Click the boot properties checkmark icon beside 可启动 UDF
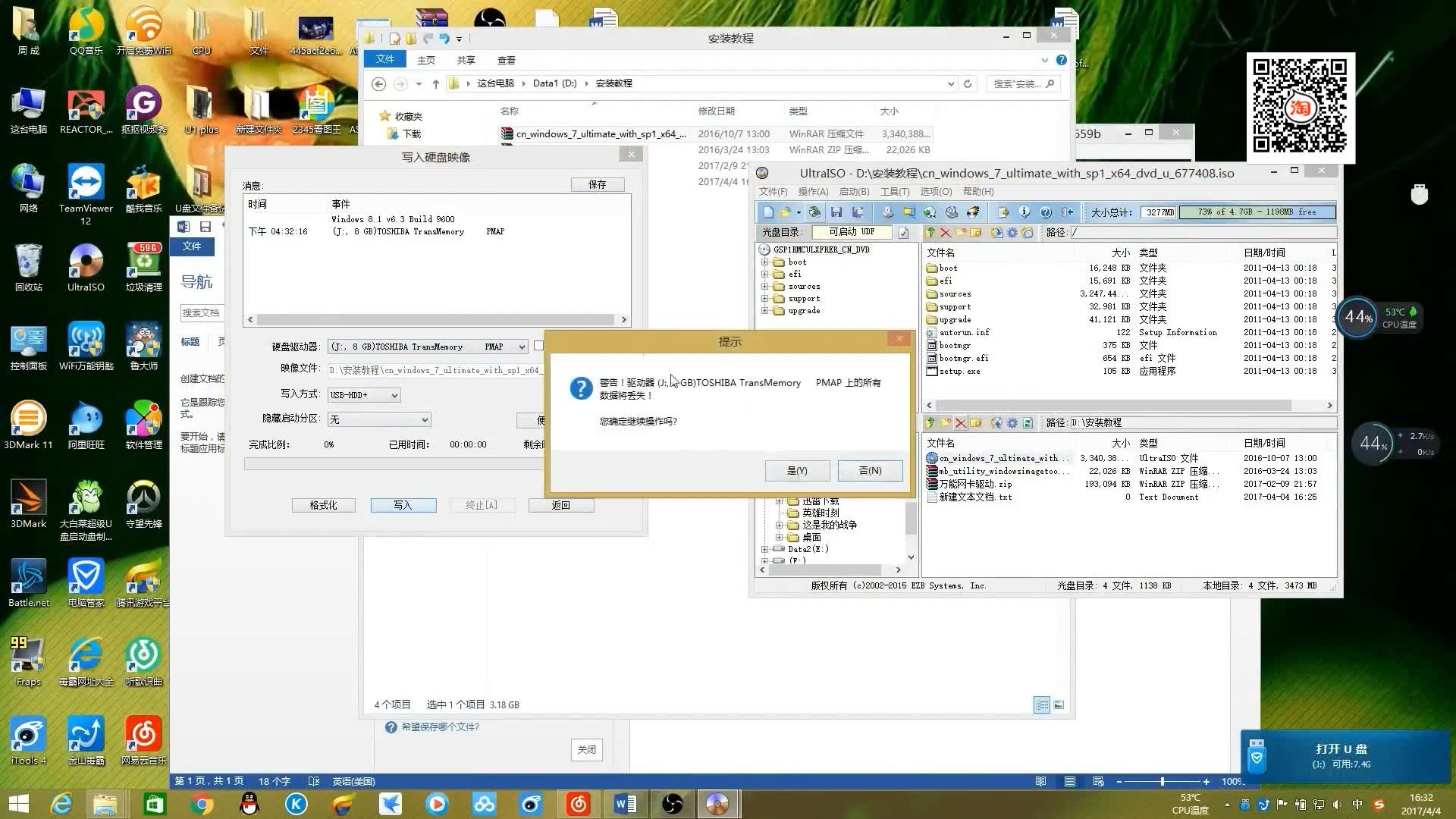The height and width of the screenshot is (819, 1456). [903, 233]
